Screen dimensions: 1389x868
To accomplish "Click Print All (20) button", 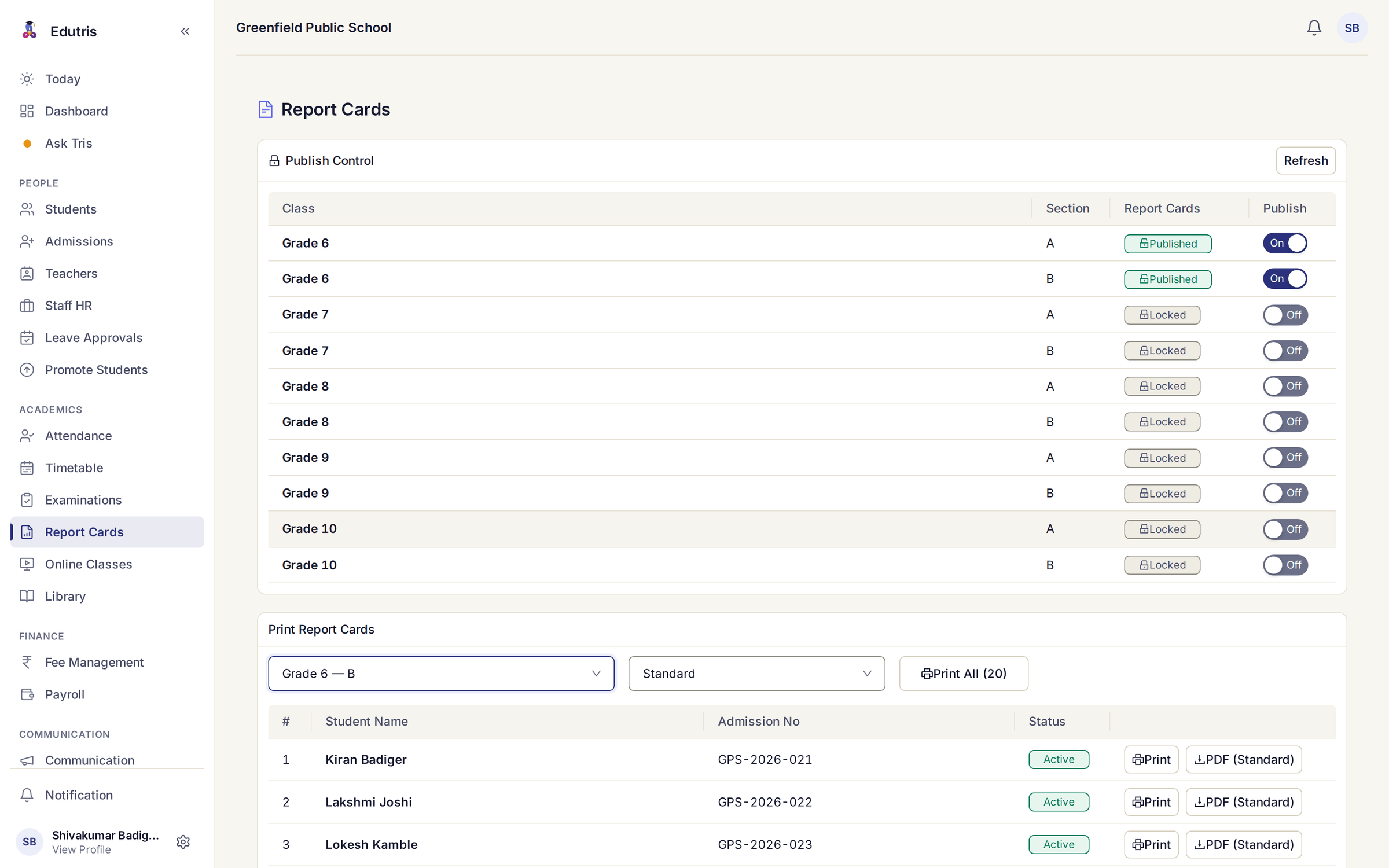I will click(x=964, y=674).
